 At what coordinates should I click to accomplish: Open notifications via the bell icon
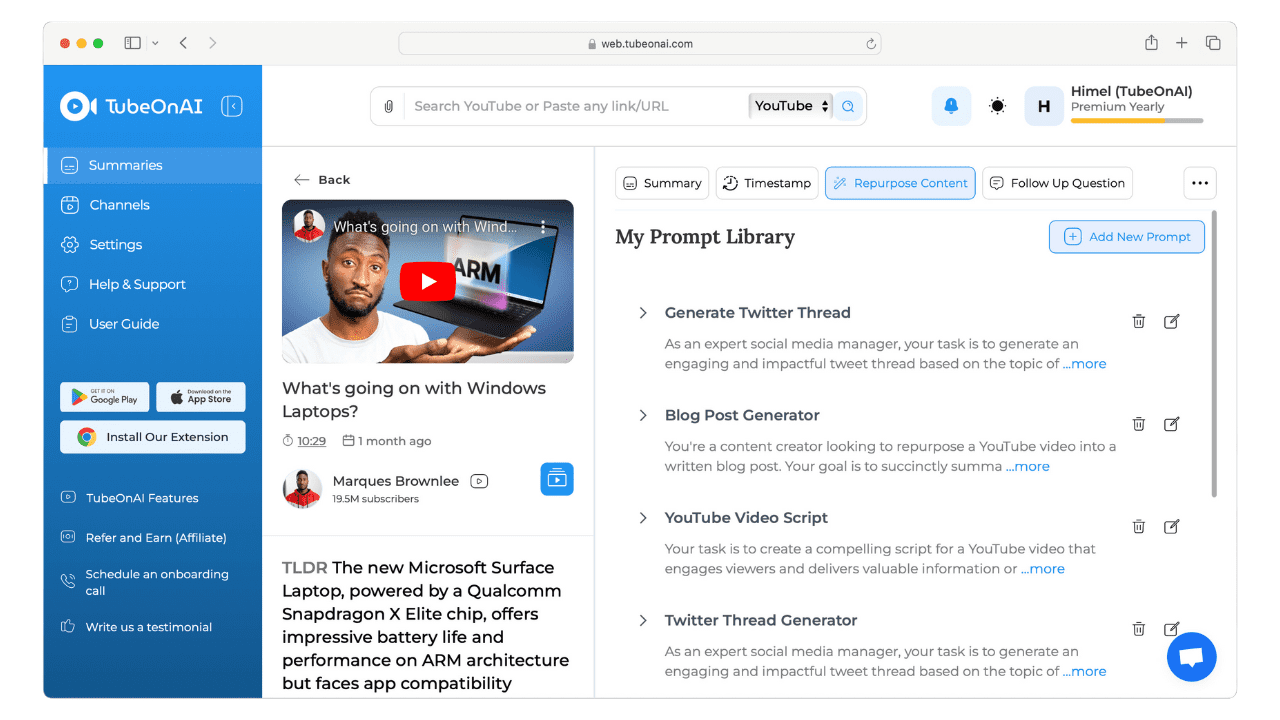pyautogui.click(x=951, y=106)
